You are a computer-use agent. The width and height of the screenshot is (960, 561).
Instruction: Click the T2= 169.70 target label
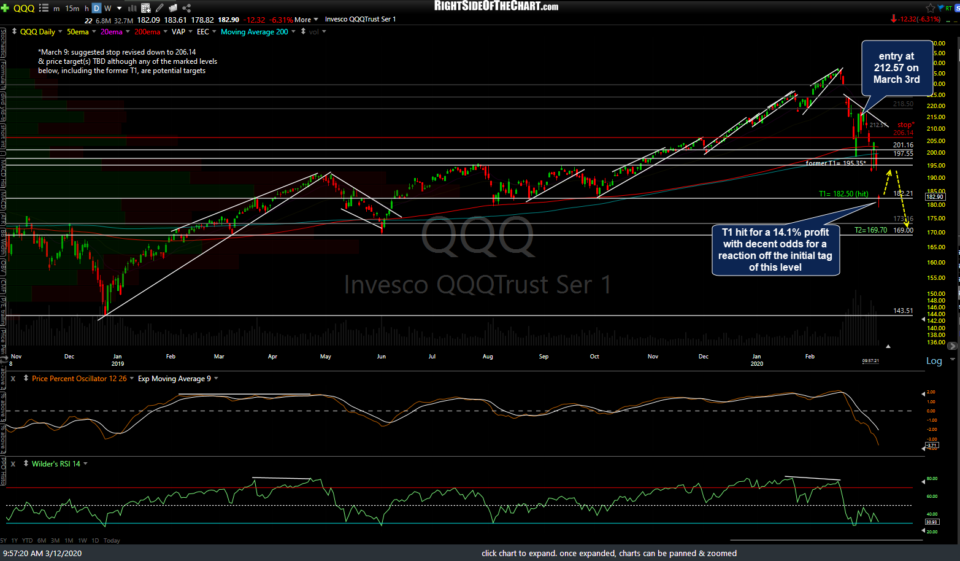871,230
